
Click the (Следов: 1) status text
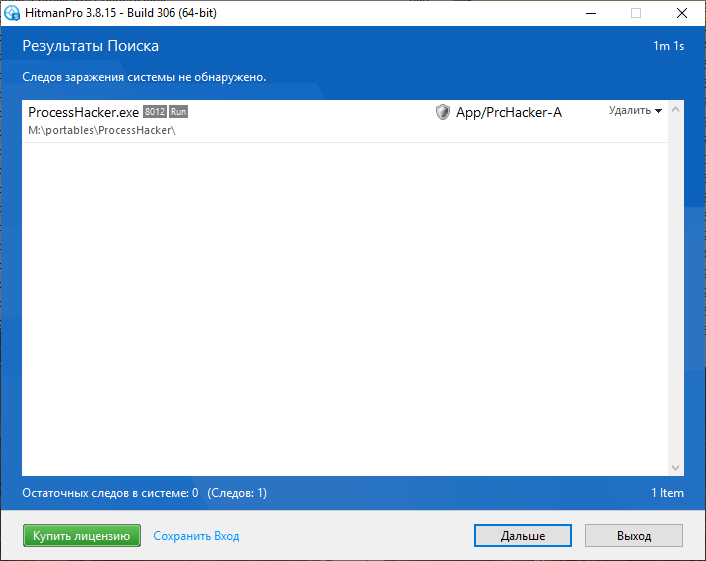237,493
